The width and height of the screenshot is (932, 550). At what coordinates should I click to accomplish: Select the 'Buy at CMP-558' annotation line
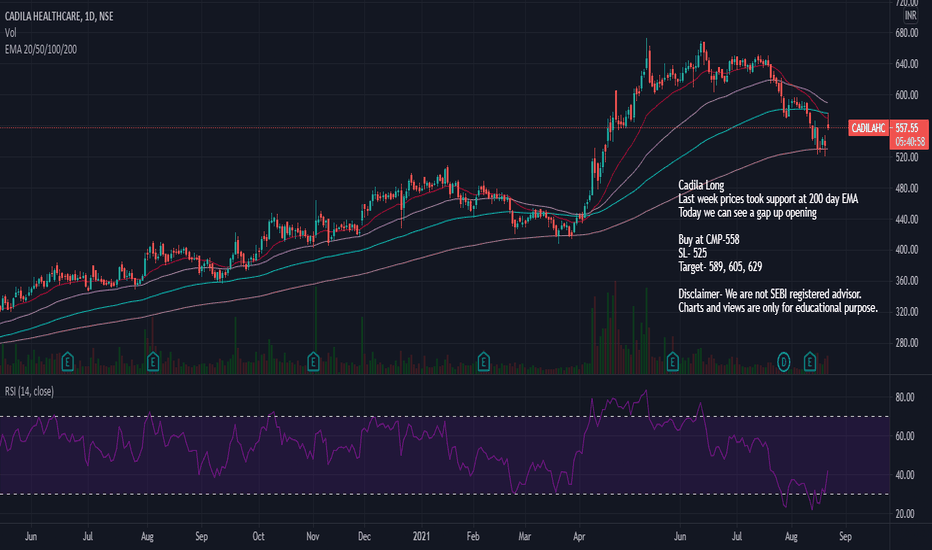[x=709, y=240]
